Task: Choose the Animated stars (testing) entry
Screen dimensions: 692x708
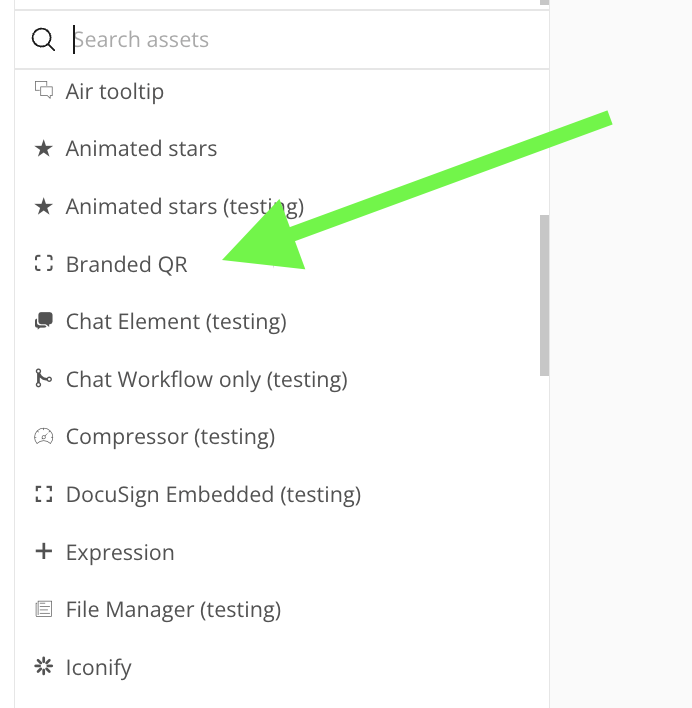Action: click(185, 207)
